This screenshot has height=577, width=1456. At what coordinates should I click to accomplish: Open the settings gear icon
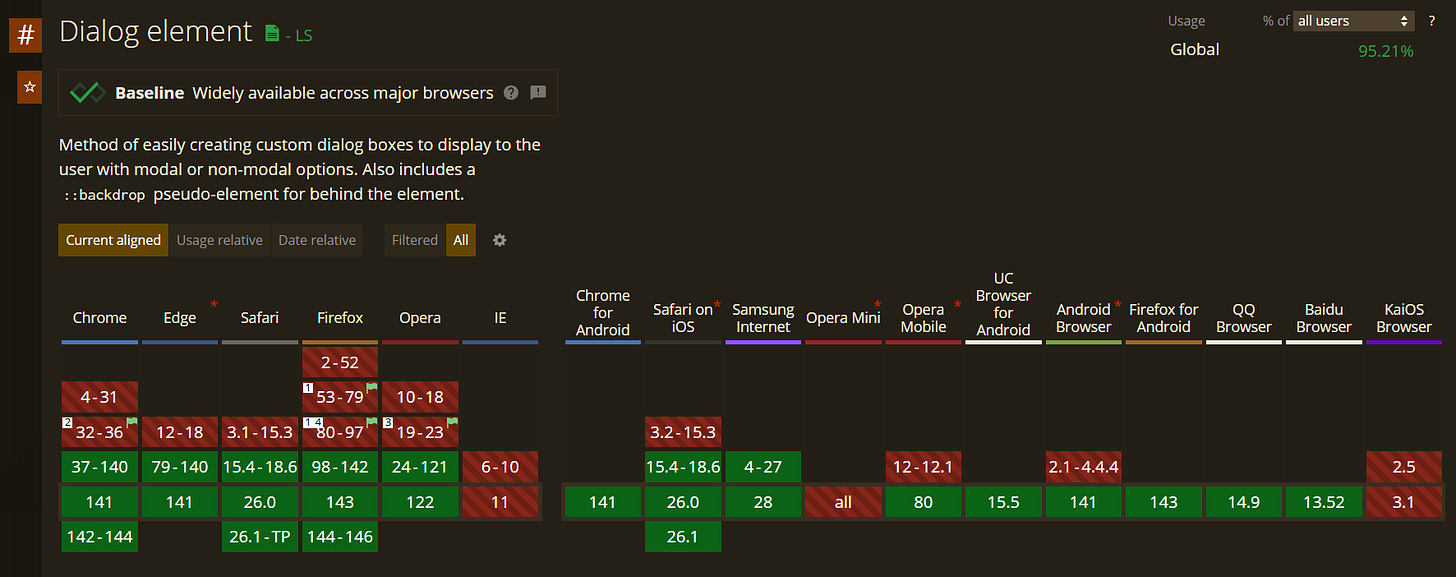pyautogui.click(x=500, y=240)
